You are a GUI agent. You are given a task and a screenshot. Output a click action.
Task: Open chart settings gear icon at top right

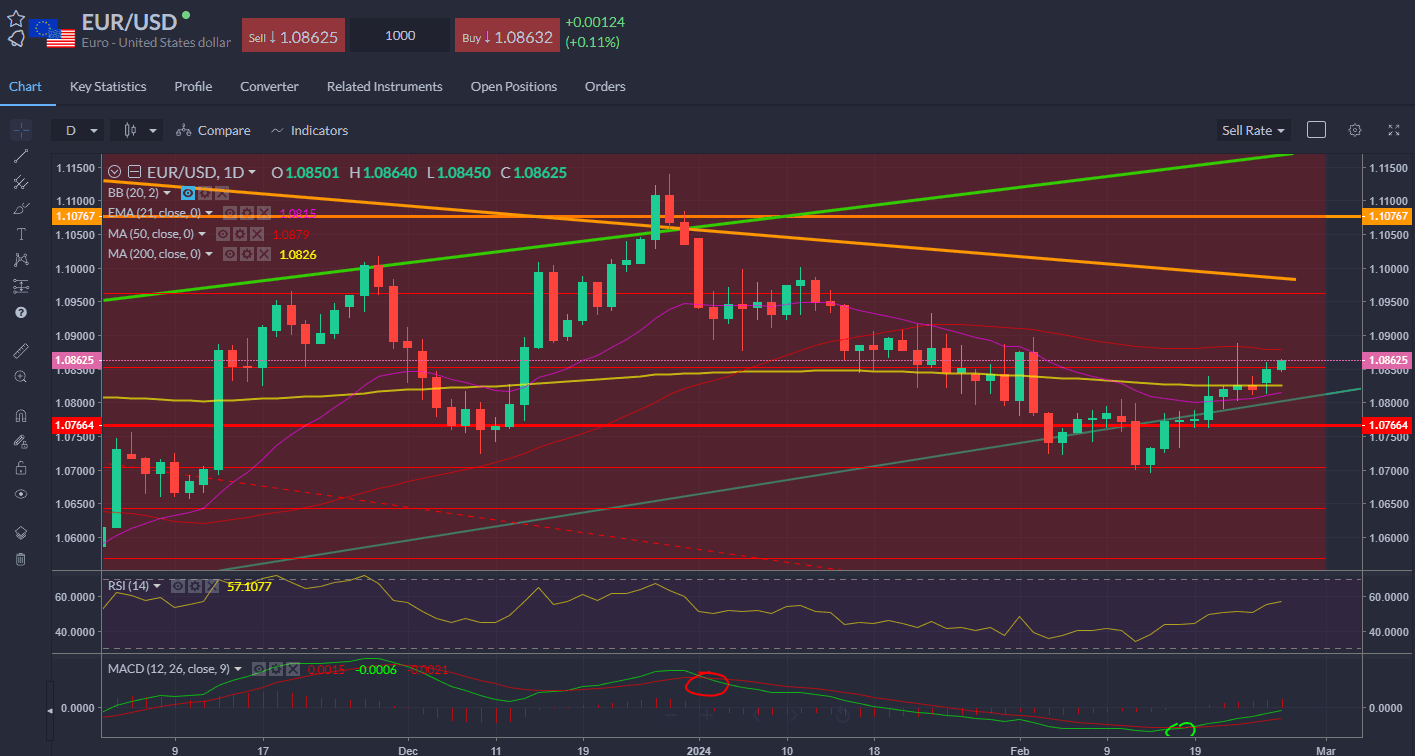(x=1355, y=130)
